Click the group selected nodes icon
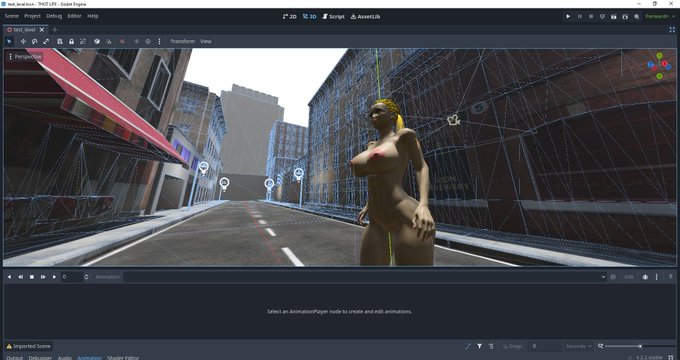Viewport: 680px width, 360px height. pos(83,41)
